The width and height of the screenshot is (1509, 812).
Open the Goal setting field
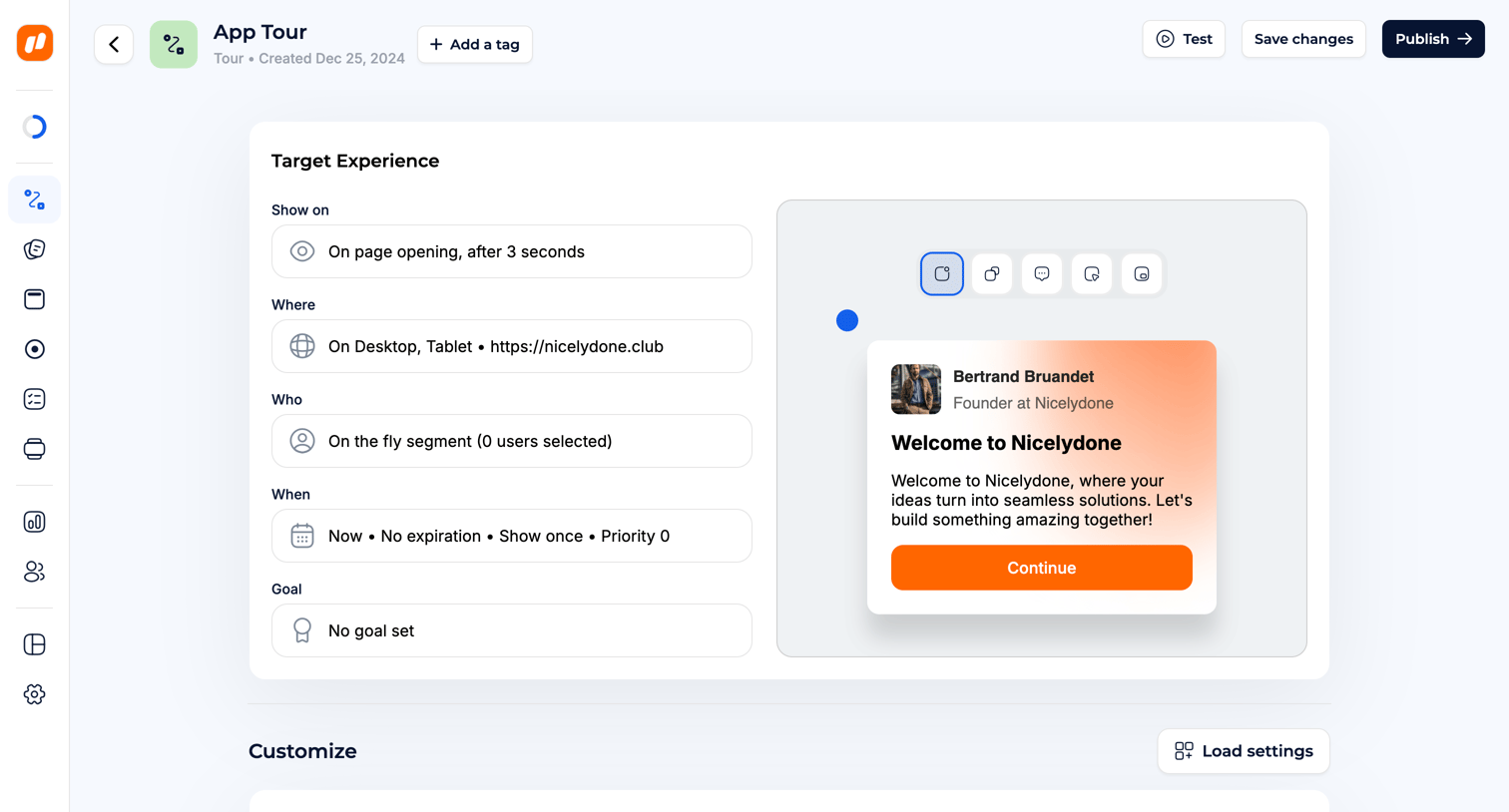pos(512,630)
